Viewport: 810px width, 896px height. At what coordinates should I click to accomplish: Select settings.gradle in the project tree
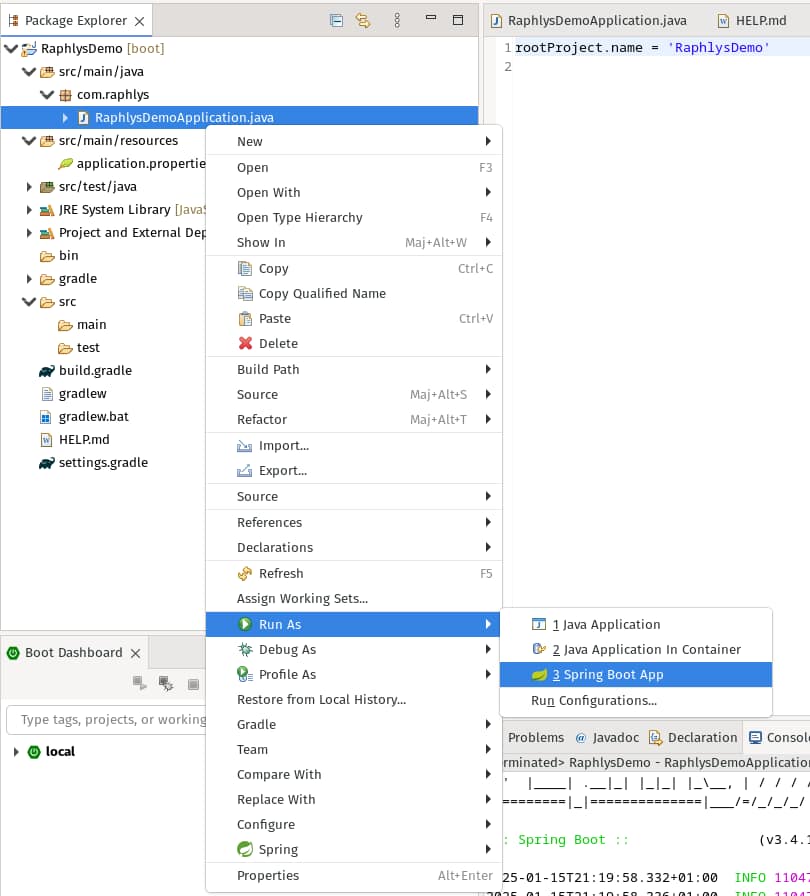point(102,463)
